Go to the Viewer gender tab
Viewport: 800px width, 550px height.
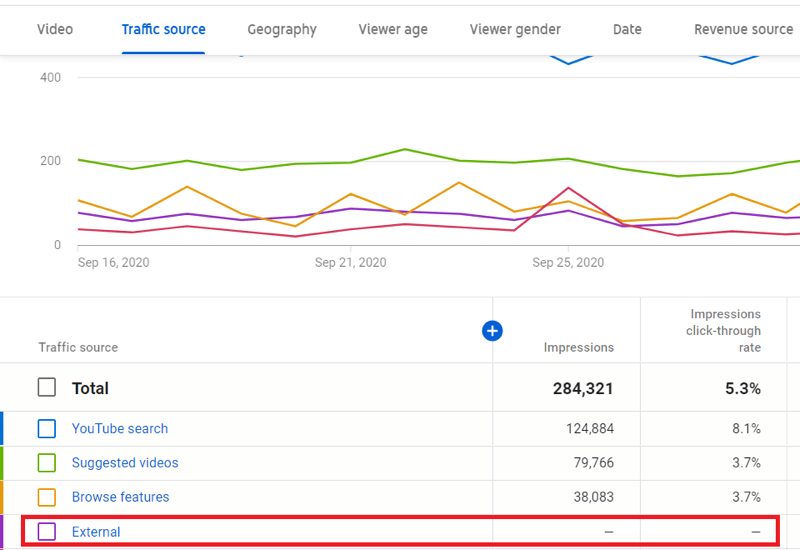pyautogui.click(x=515, y=29)
